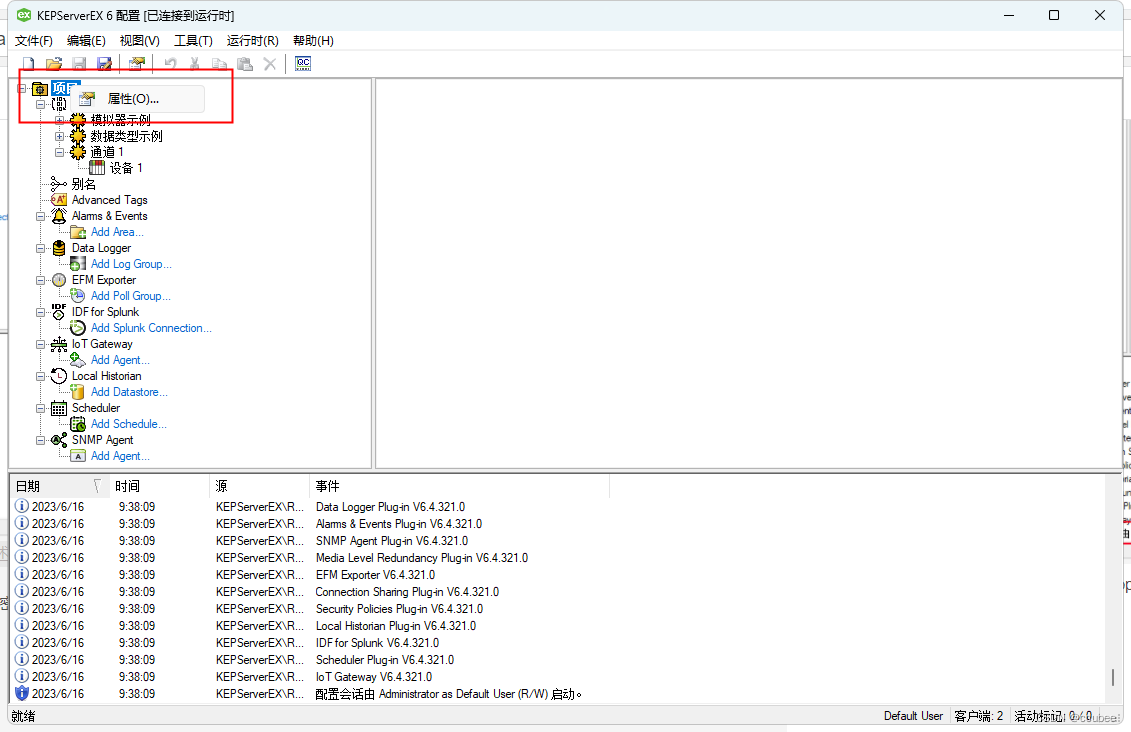1131x732 pixels.
Task: Click the gear icon beside 数据类型示例
Action: [x=78, y=136]
